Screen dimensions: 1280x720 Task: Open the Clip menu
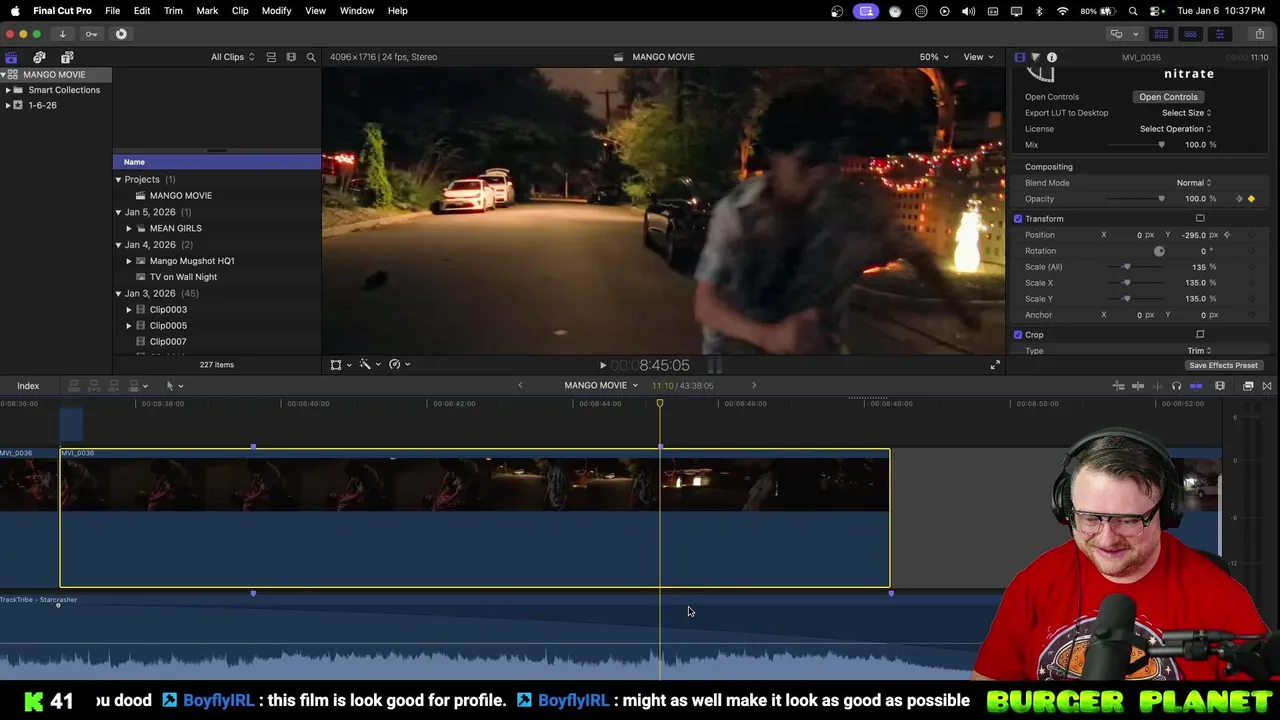click(240, 11)
